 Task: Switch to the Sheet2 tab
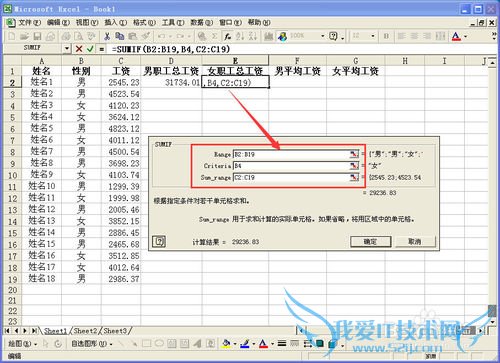(85, 331)
